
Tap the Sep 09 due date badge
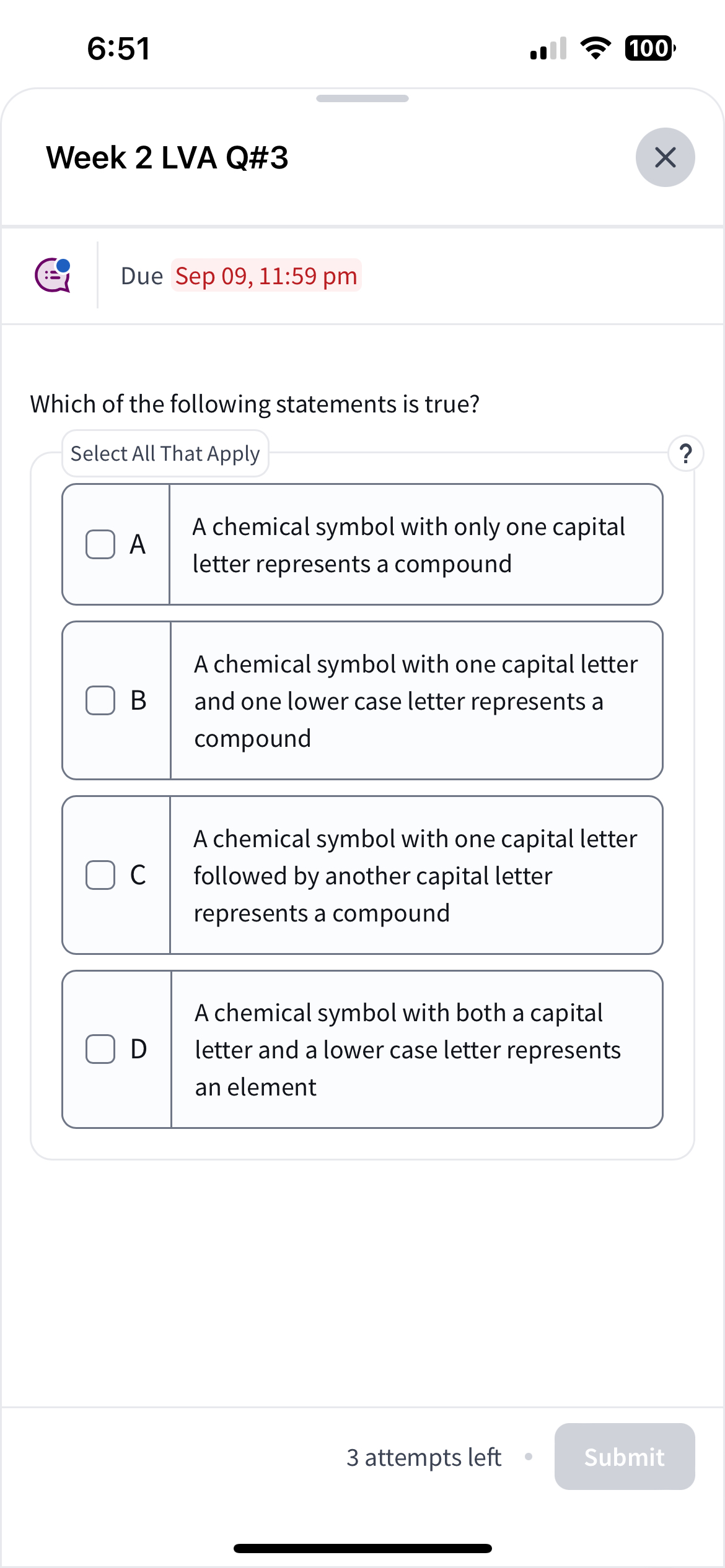266,276
